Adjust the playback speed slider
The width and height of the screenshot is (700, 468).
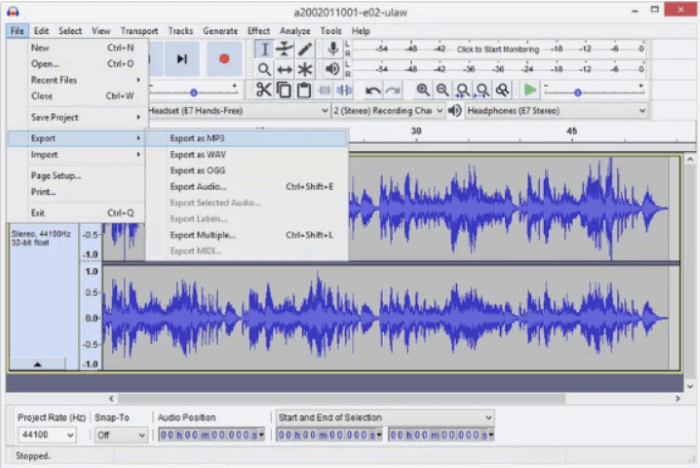tap(578, 91)
